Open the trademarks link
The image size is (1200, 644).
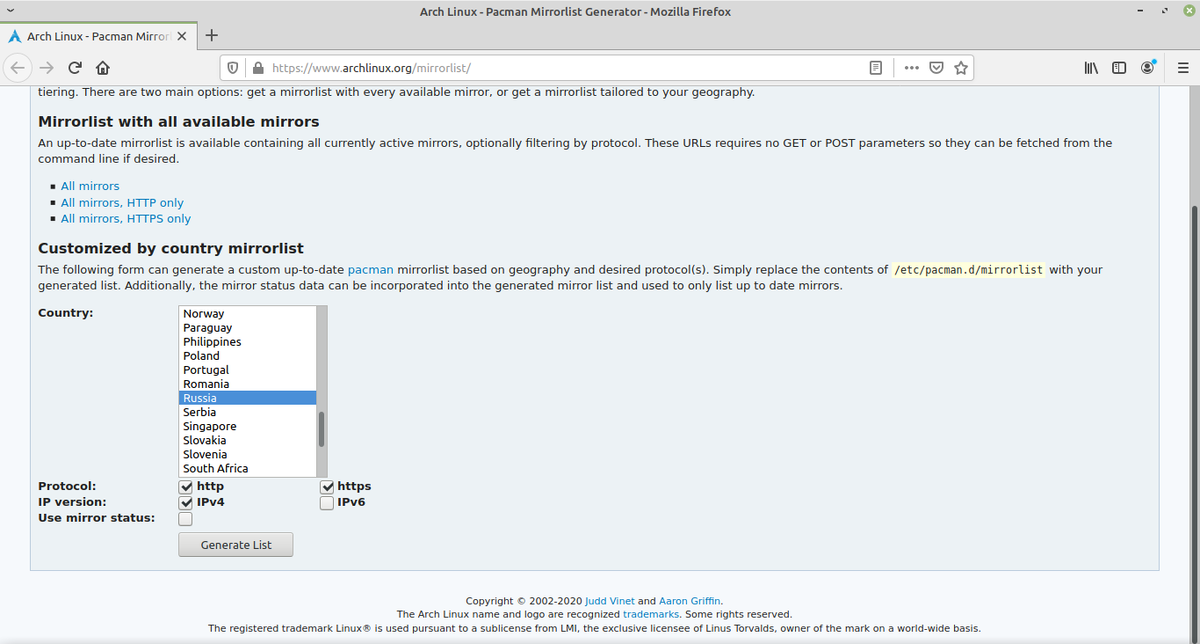coord(651,614)
